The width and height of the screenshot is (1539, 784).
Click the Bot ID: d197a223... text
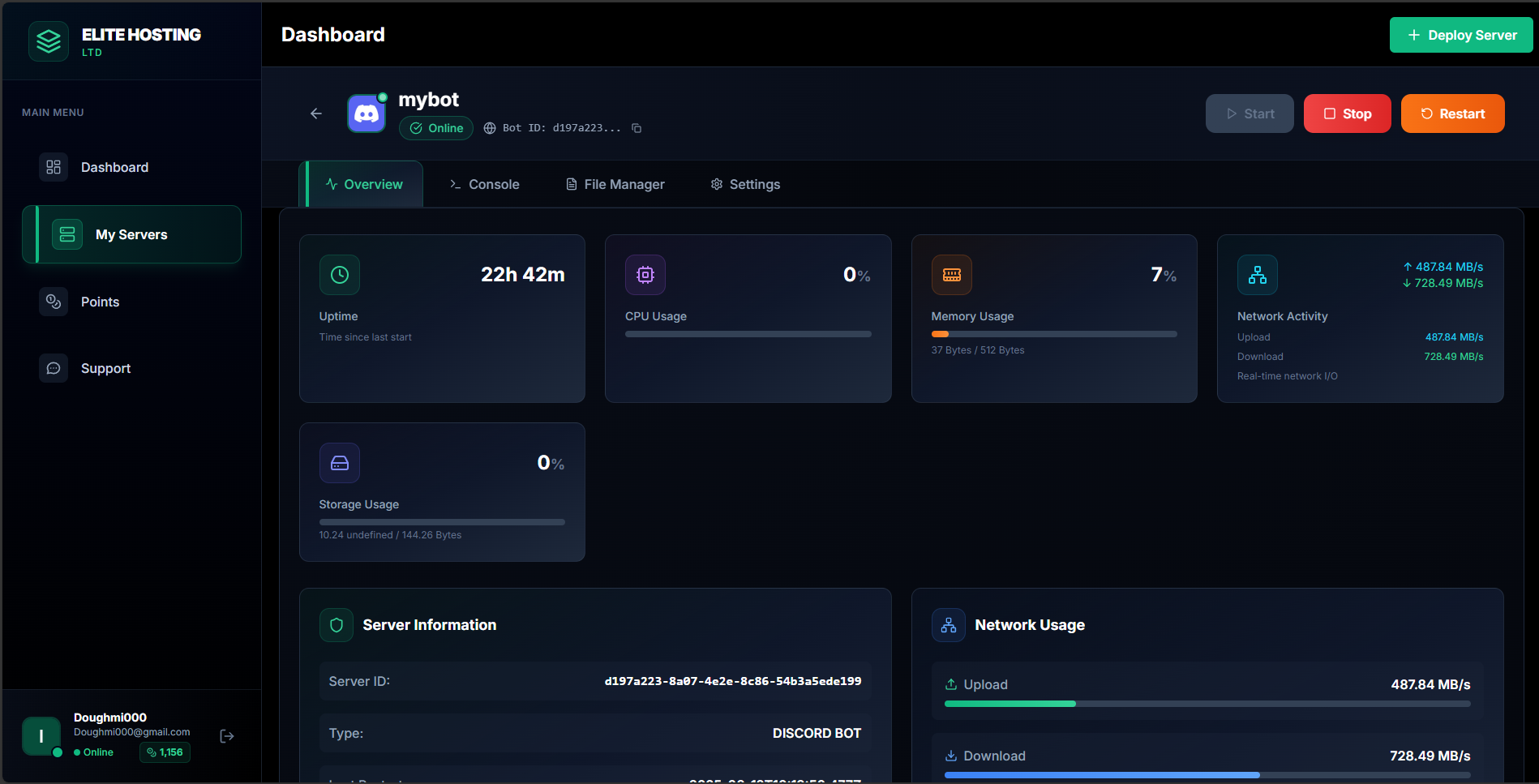[562, 128]
